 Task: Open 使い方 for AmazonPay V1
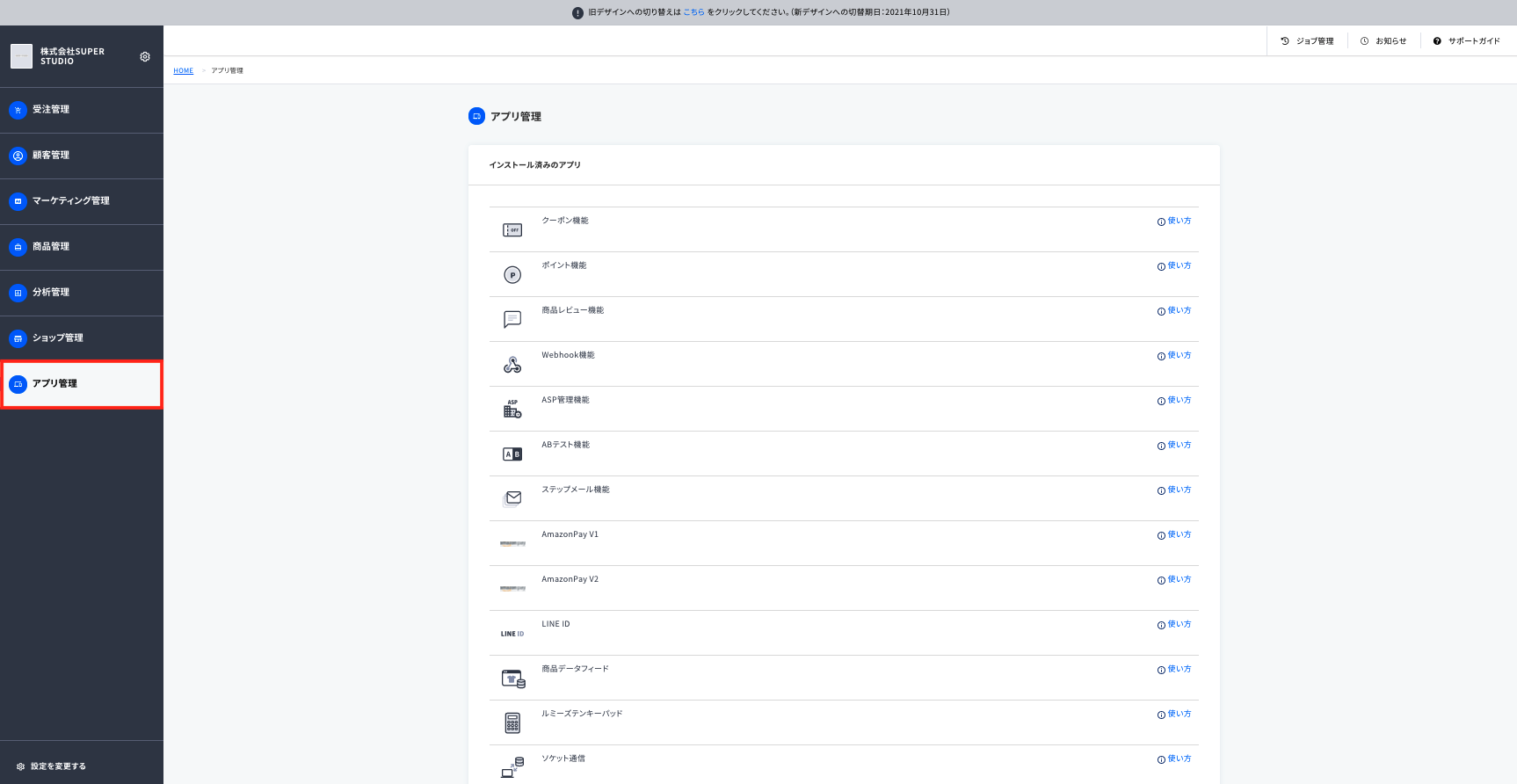(x=1174, y=535)
